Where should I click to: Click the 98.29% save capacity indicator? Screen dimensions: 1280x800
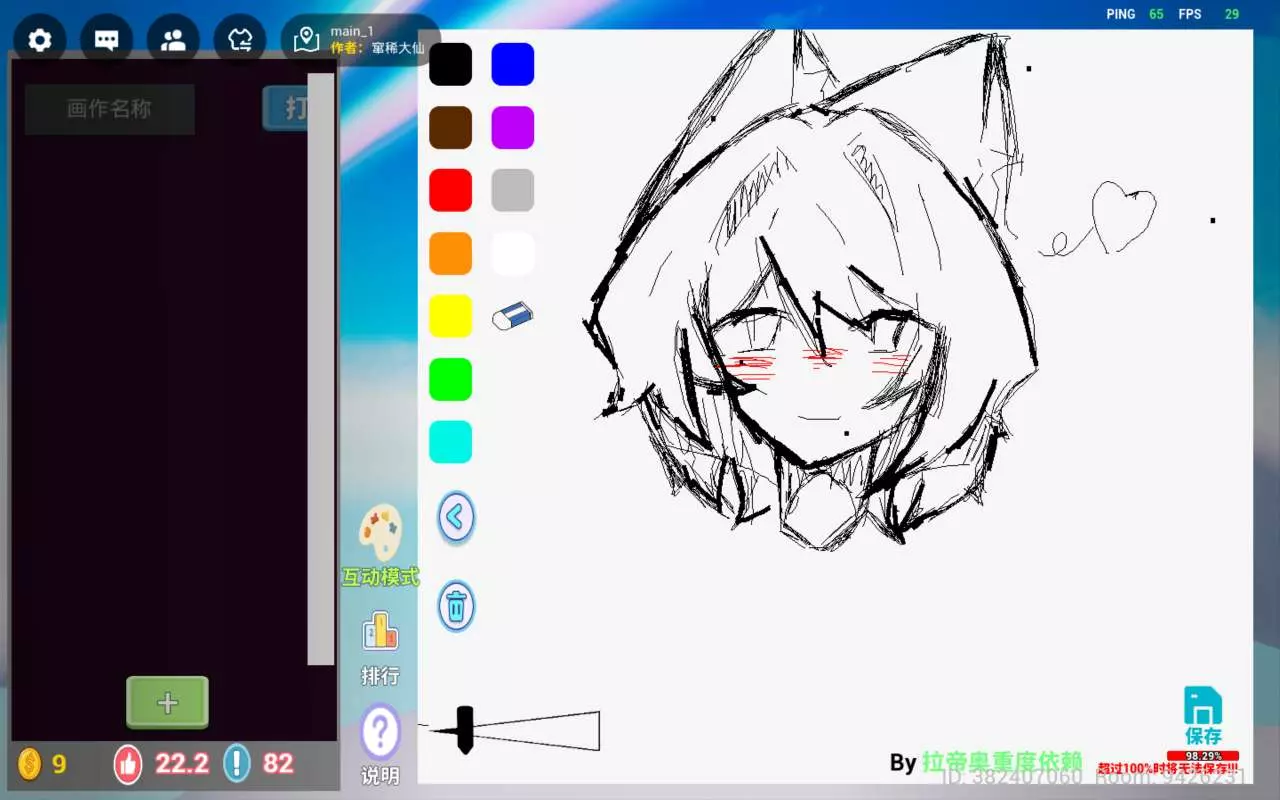[1203, 756]
